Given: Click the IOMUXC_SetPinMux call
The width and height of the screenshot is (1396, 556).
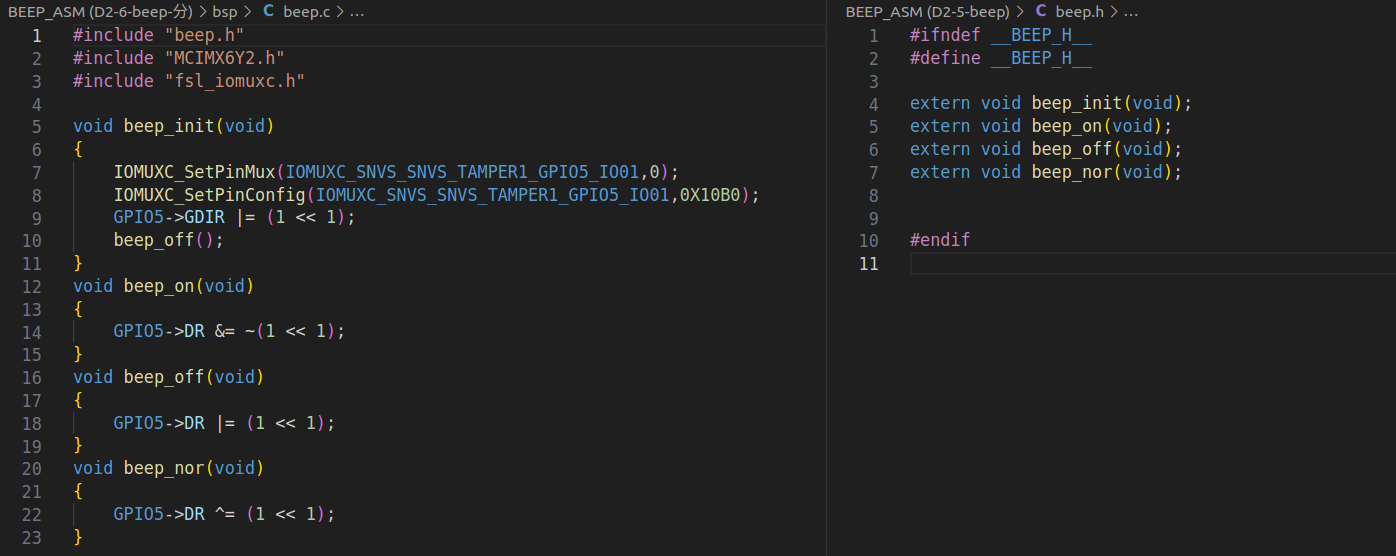Looking at the screenshot, I should coord(194,172).
